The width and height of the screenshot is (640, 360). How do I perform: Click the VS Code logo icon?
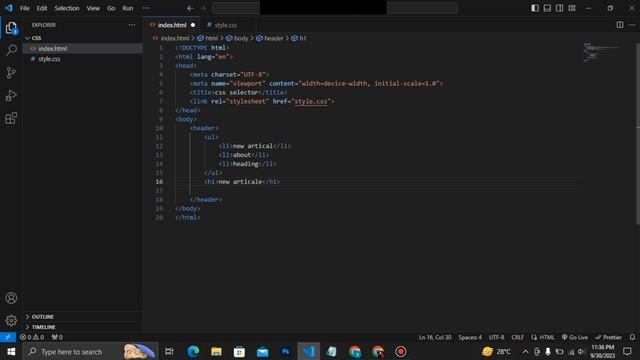click(9, 8)
